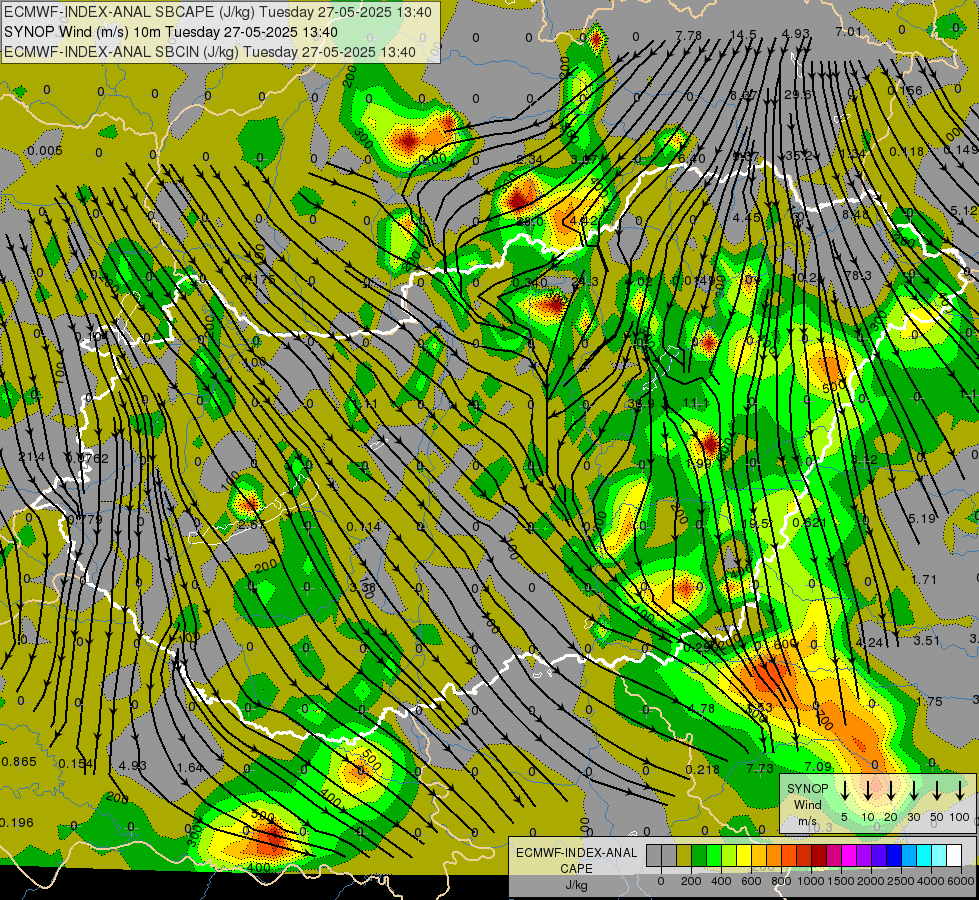This screenshot has width=979, height=900.
Task: Pick the olive swatch in CAPE legend
Action: (x=684, y=856)
